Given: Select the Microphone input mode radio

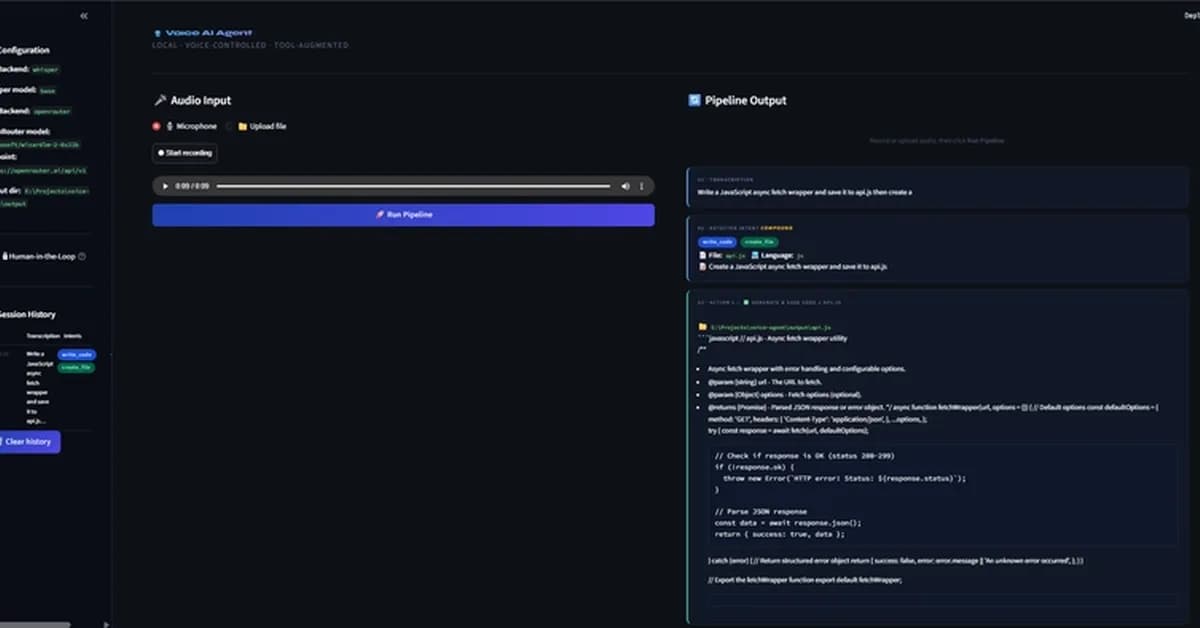Looking at the screenshot, I should [156, 125].
